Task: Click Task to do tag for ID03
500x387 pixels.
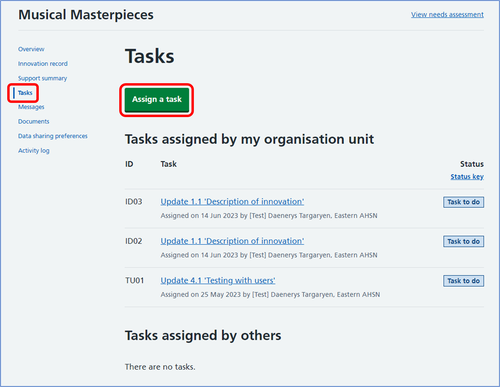Action: [x=463, y=202]
